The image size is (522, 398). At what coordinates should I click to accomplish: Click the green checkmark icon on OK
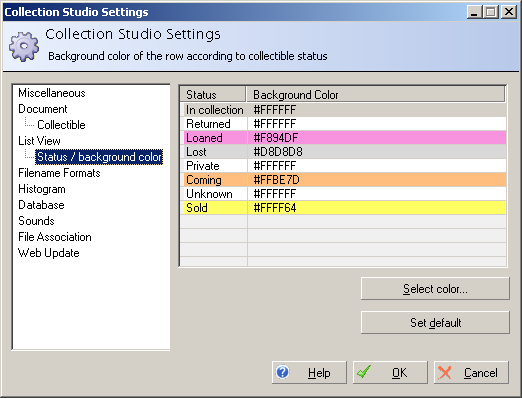(x=364, y=371)
